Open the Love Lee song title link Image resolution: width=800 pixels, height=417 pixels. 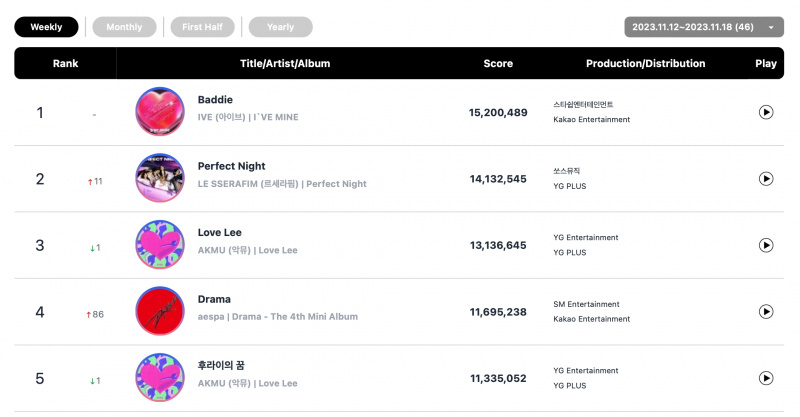220,232
